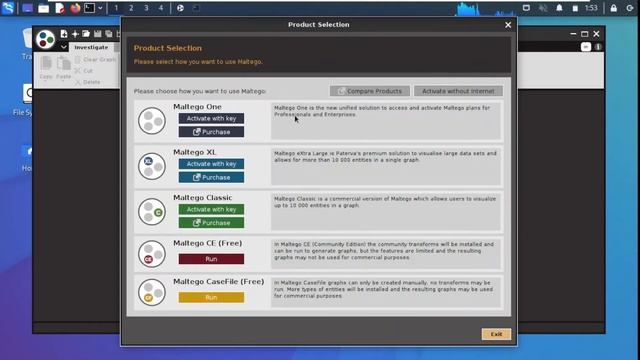Click the Maltego application logo button

tap(45, 40)
